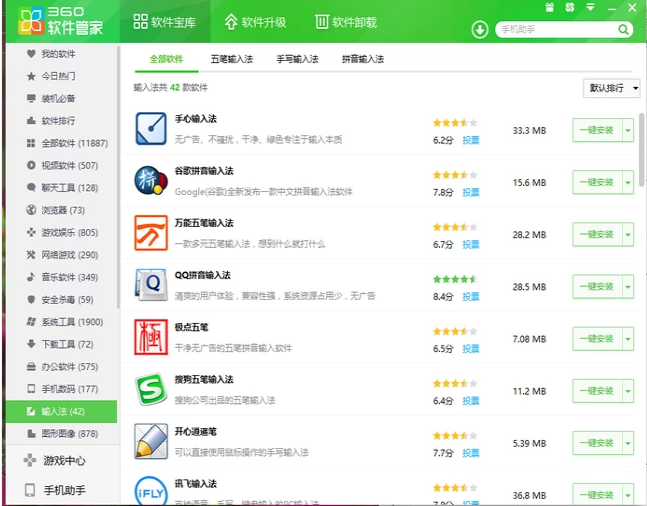Select the 五笔输入法 category tab
The height and width of the screenshot is (506, 647).
tap(231, 59)
